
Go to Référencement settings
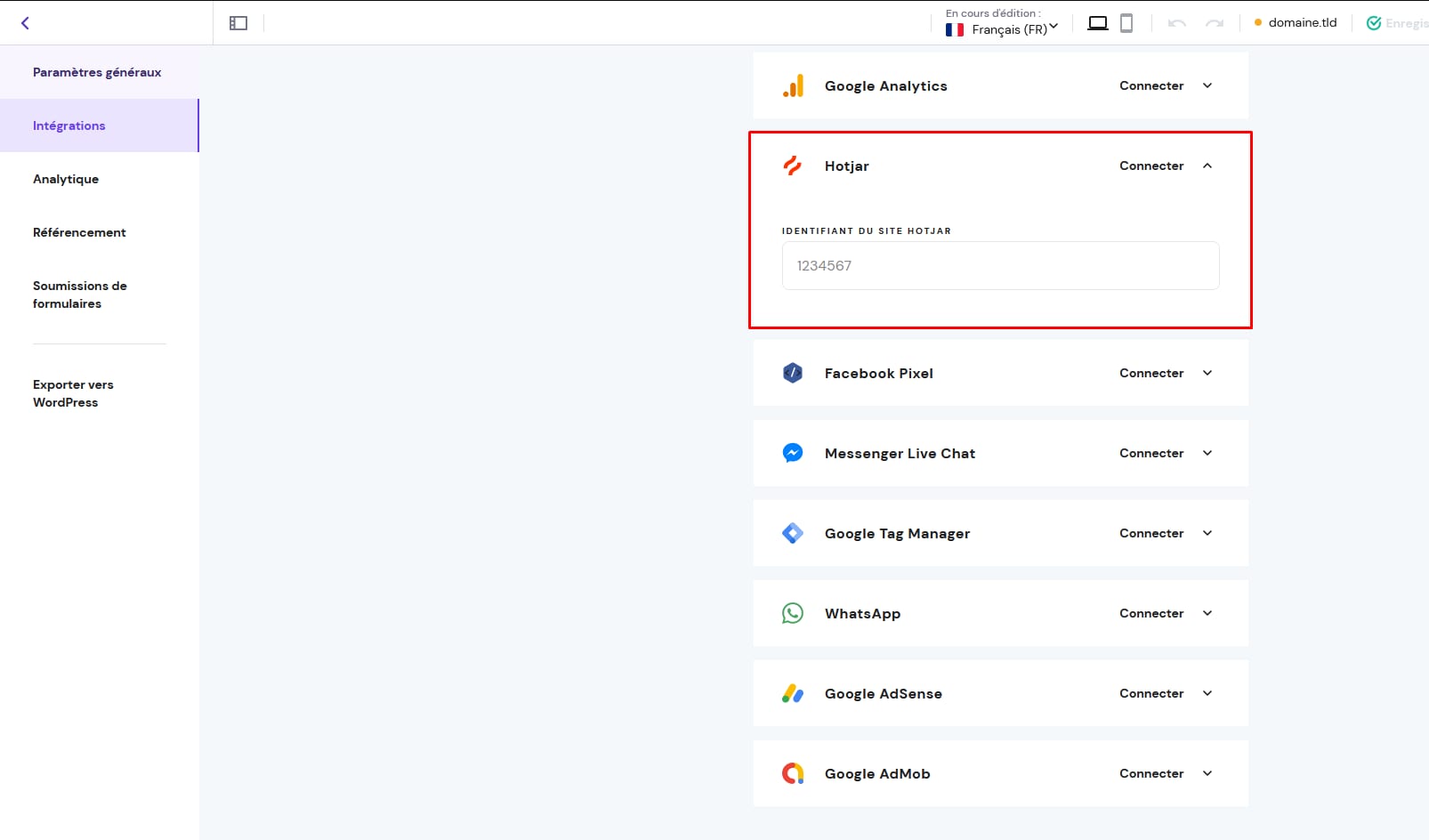(x=79, y=232)
